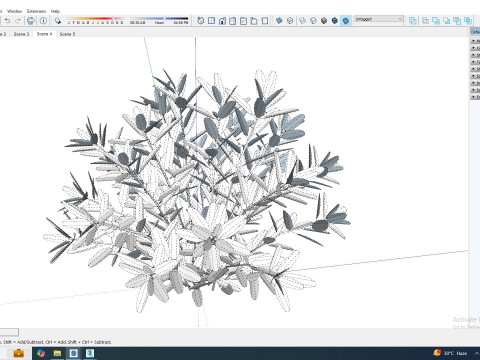Switch to Top view

(x=211, y=21)
